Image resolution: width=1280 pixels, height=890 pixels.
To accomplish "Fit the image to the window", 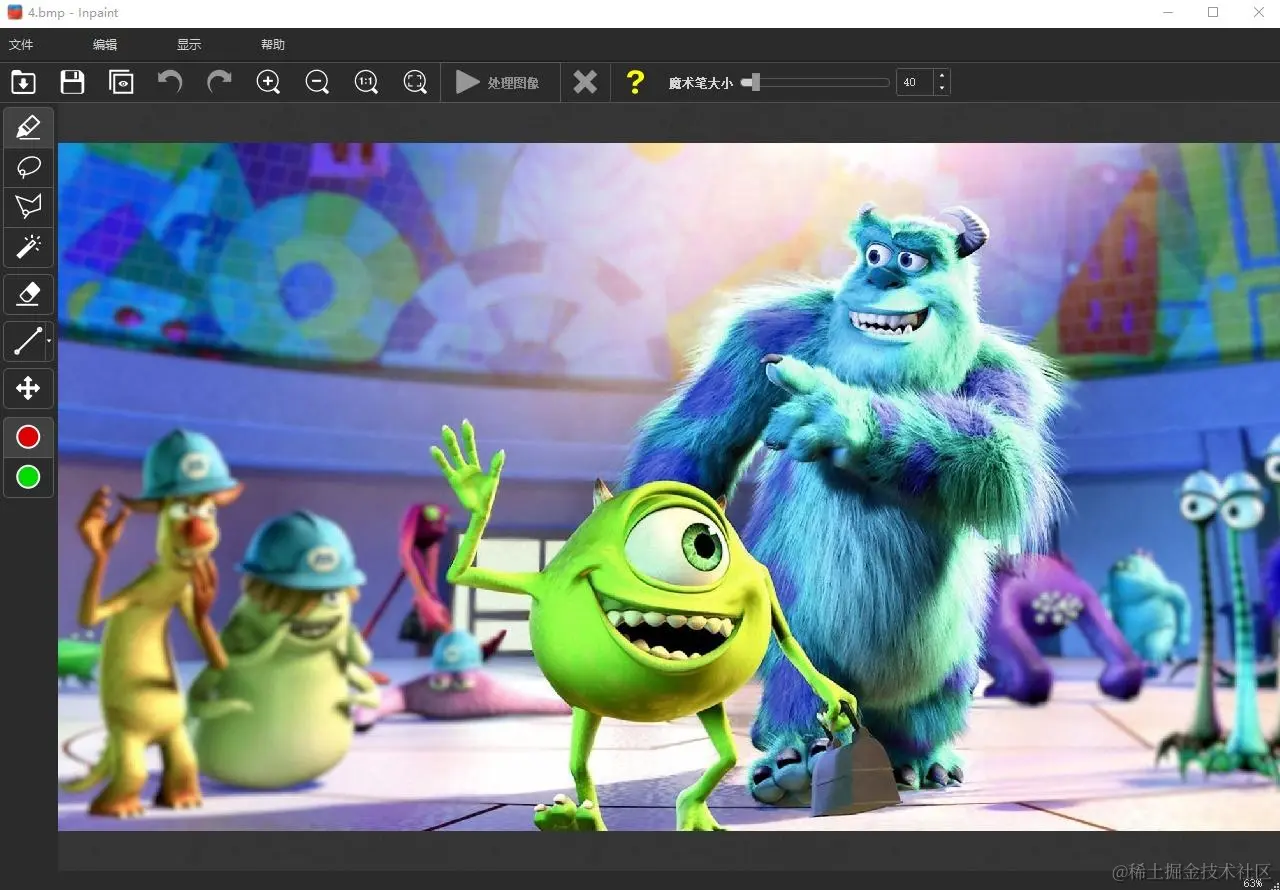I will point(415,82).
